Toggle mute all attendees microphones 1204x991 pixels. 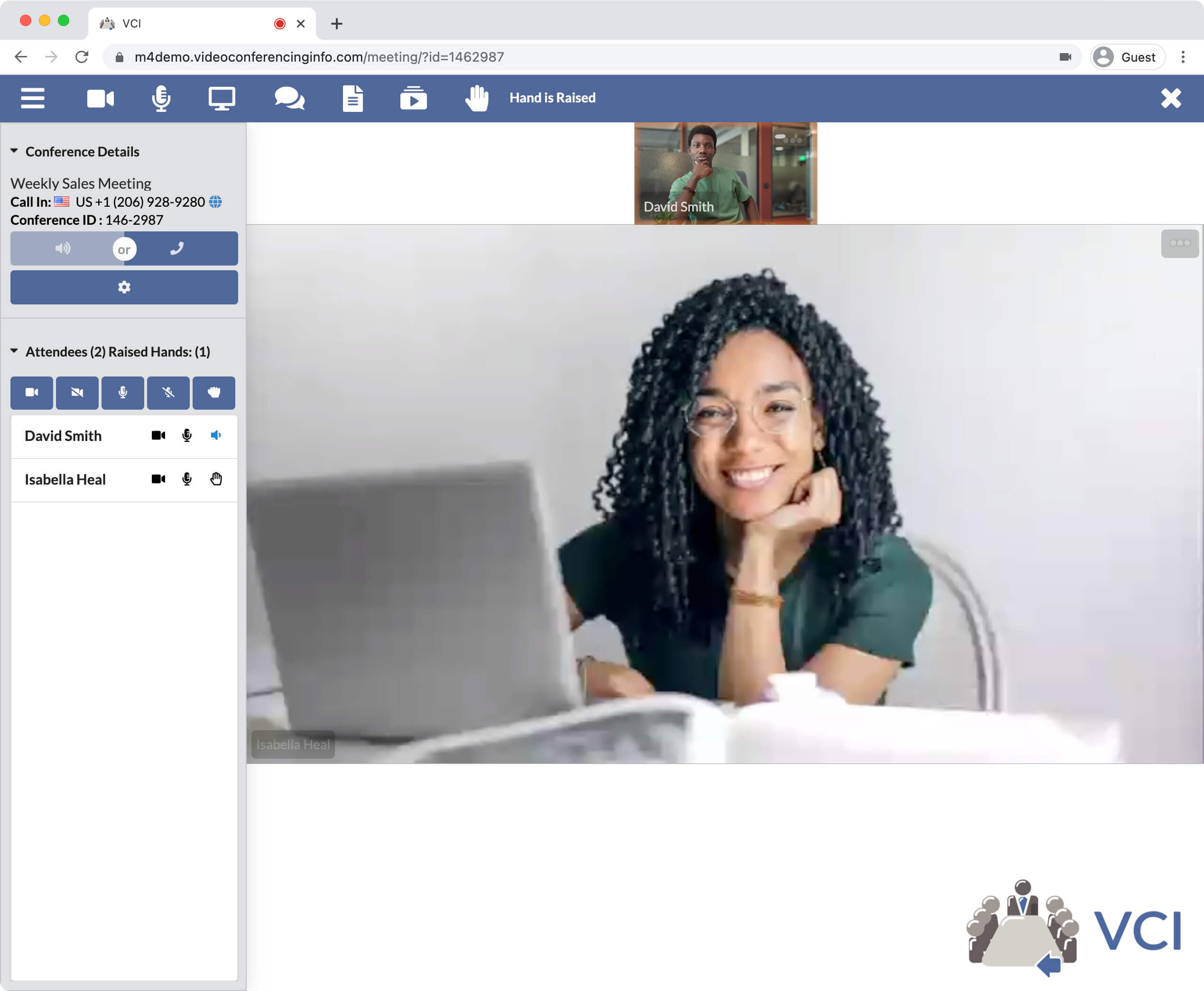click(167, 391)
